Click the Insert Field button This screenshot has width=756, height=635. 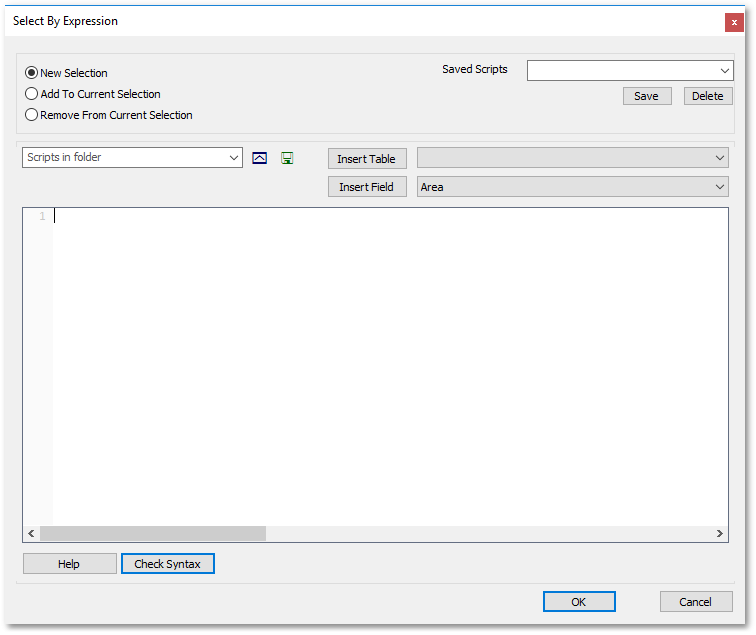coord(367,187)
